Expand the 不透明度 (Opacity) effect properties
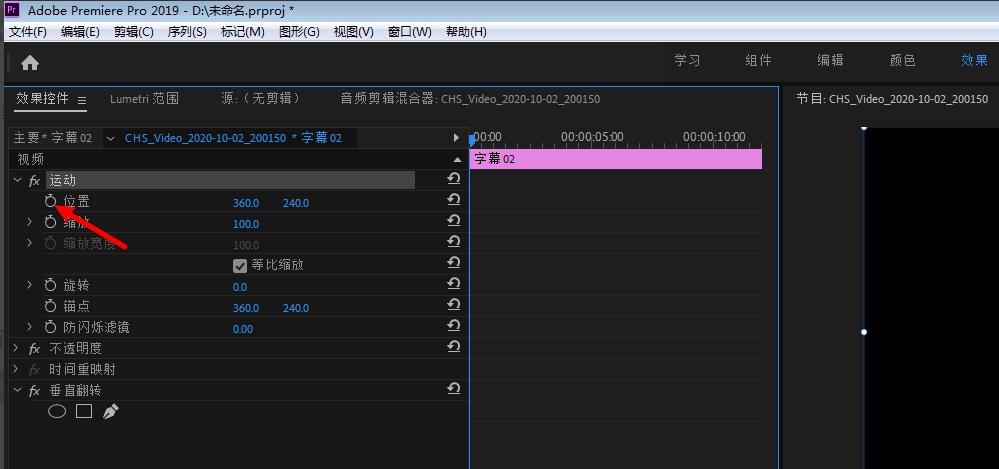The height and width of the screenshot is (469, 999). tap(16, 348)
